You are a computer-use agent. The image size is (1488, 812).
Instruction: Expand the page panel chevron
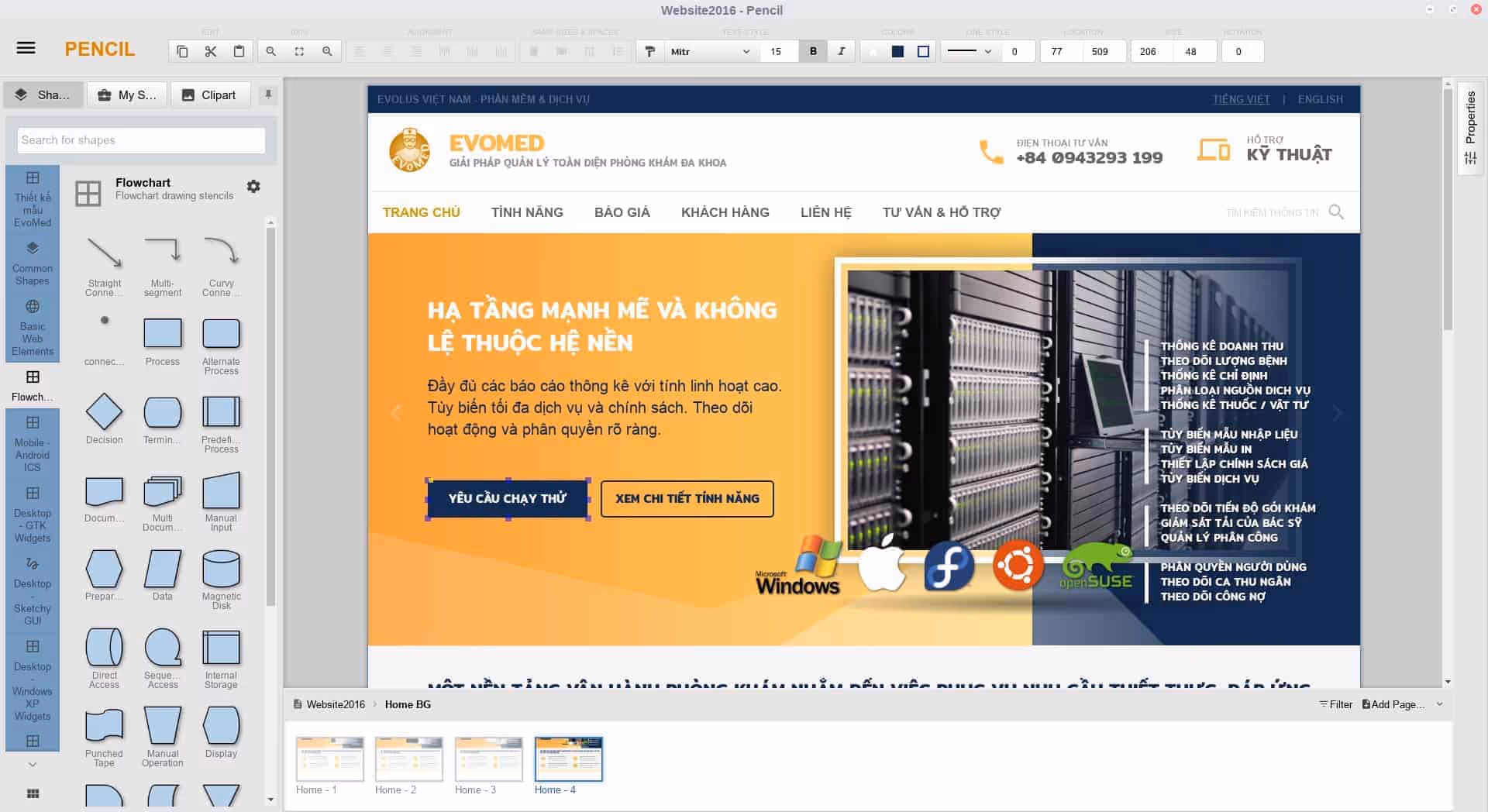pyautogui.click(x=1439, y=704)
